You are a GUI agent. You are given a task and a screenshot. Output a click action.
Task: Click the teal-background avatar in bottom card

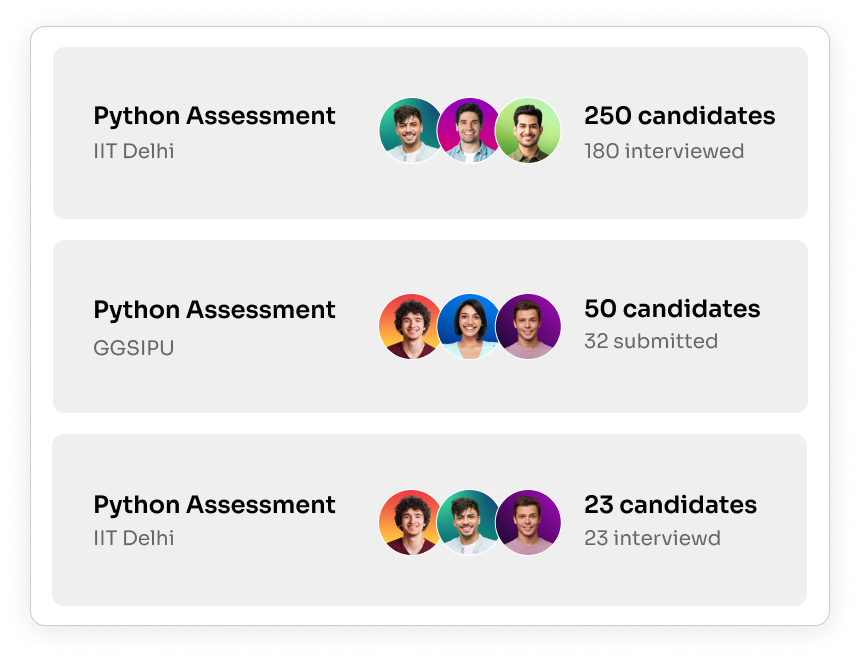click(469, 522)
